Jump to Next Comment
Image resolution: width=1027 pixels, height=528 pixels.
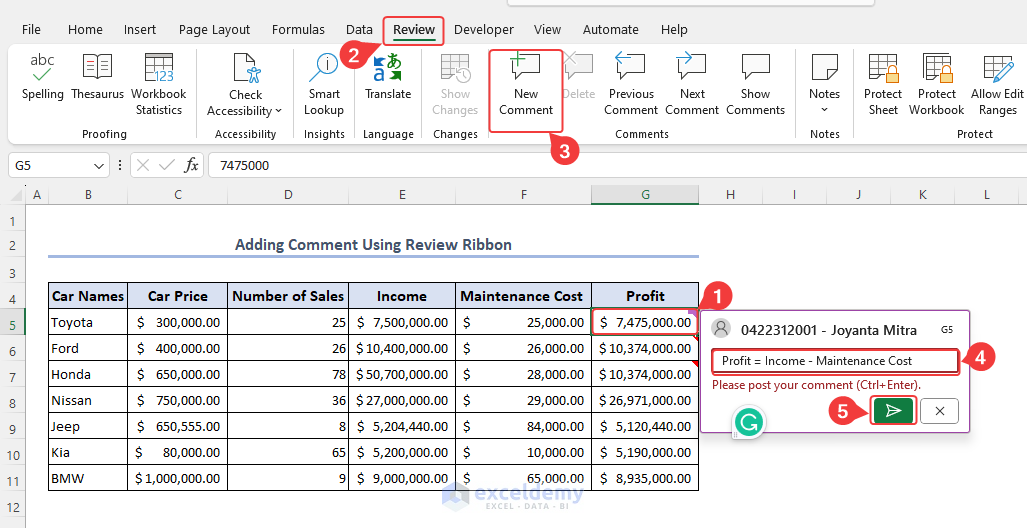692,84
